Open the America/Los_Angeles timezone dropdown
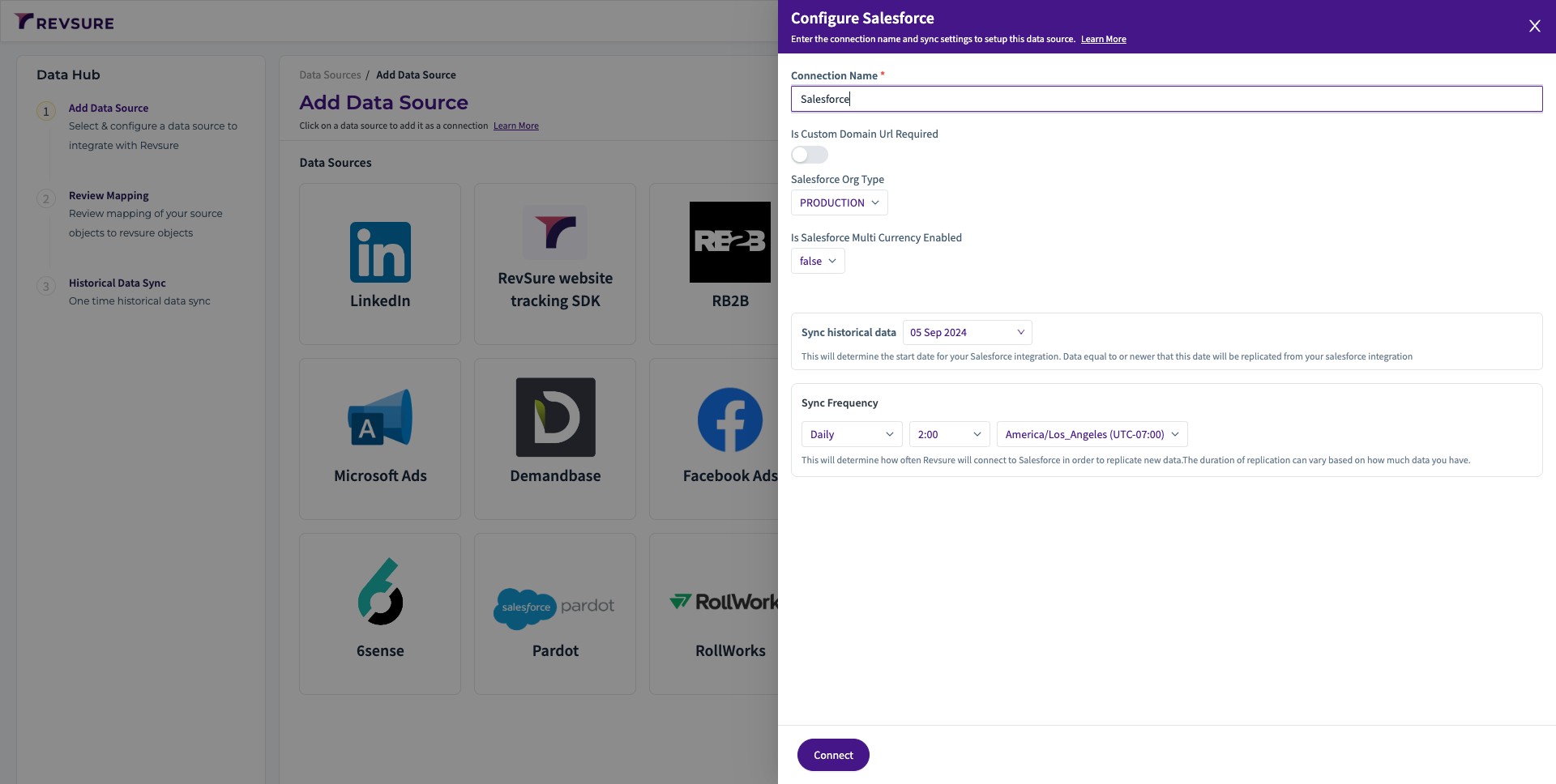Image resolution: width=1556 pixels, height=784 pixels. pos(1092,434)
